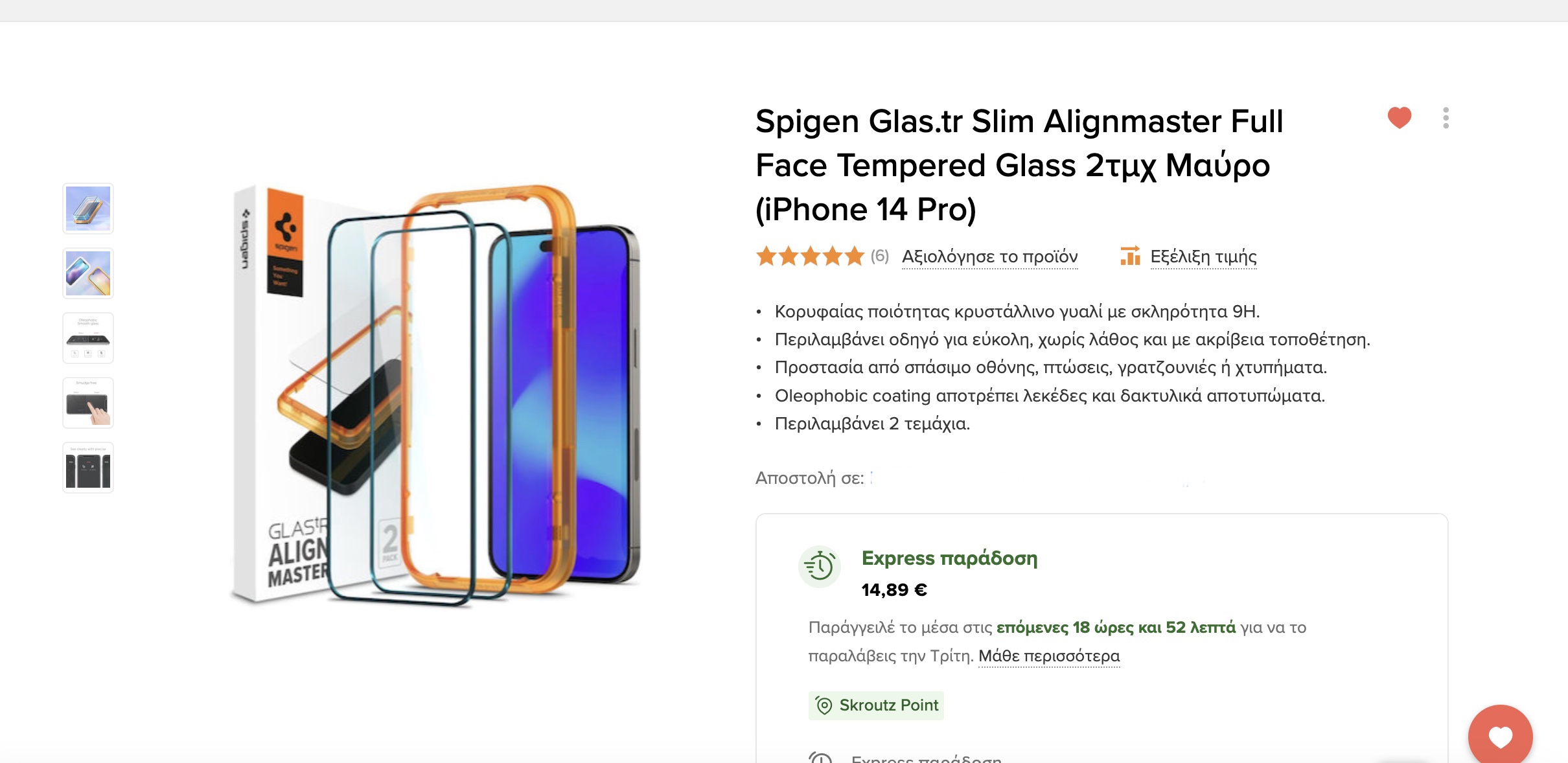Select the first product thumbnail
The height and width of the screenshot is (763, 1568).
click(88, 209)
